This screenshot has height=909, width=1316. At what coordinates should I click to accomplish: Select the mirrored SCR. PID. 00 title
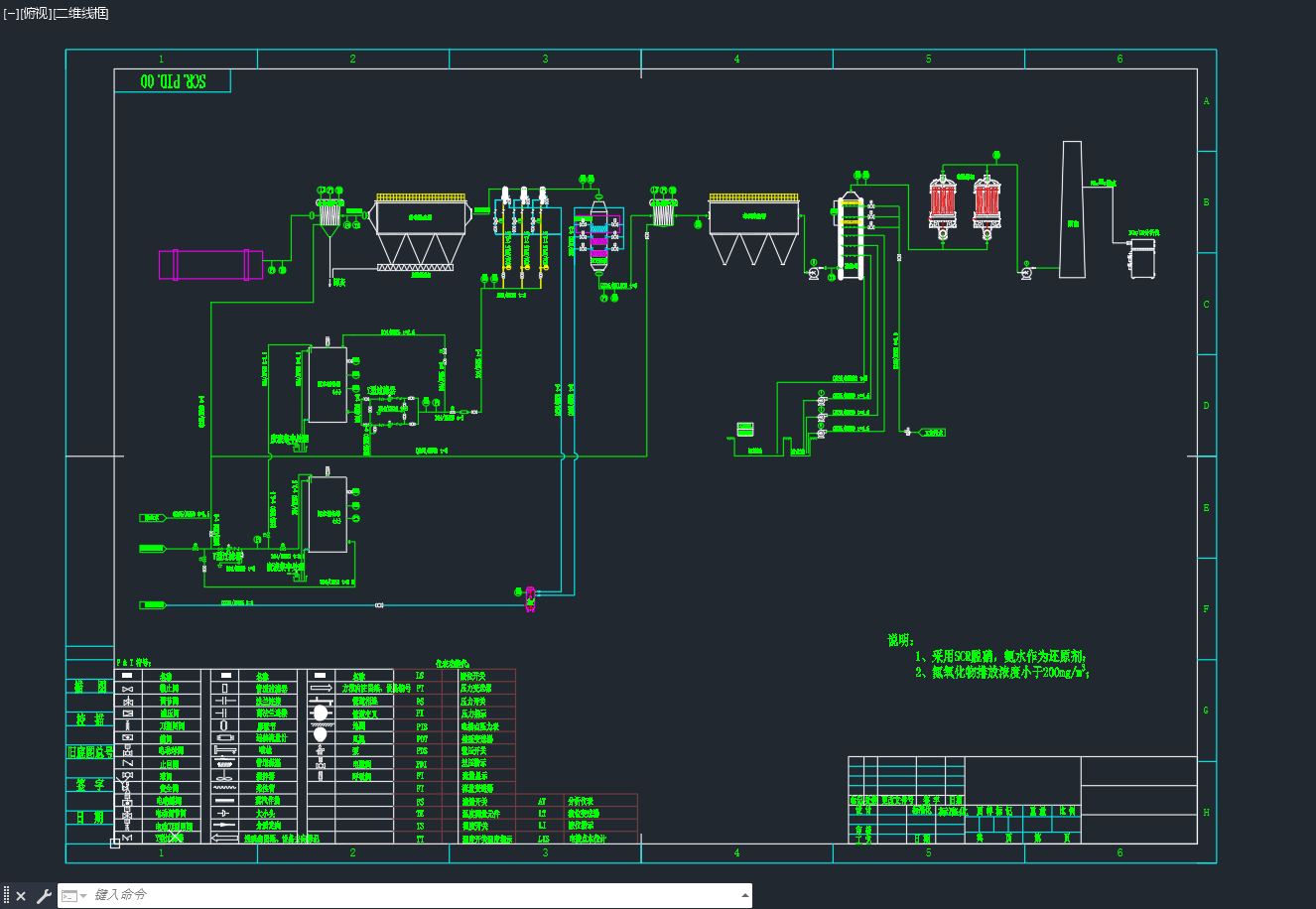174,82
